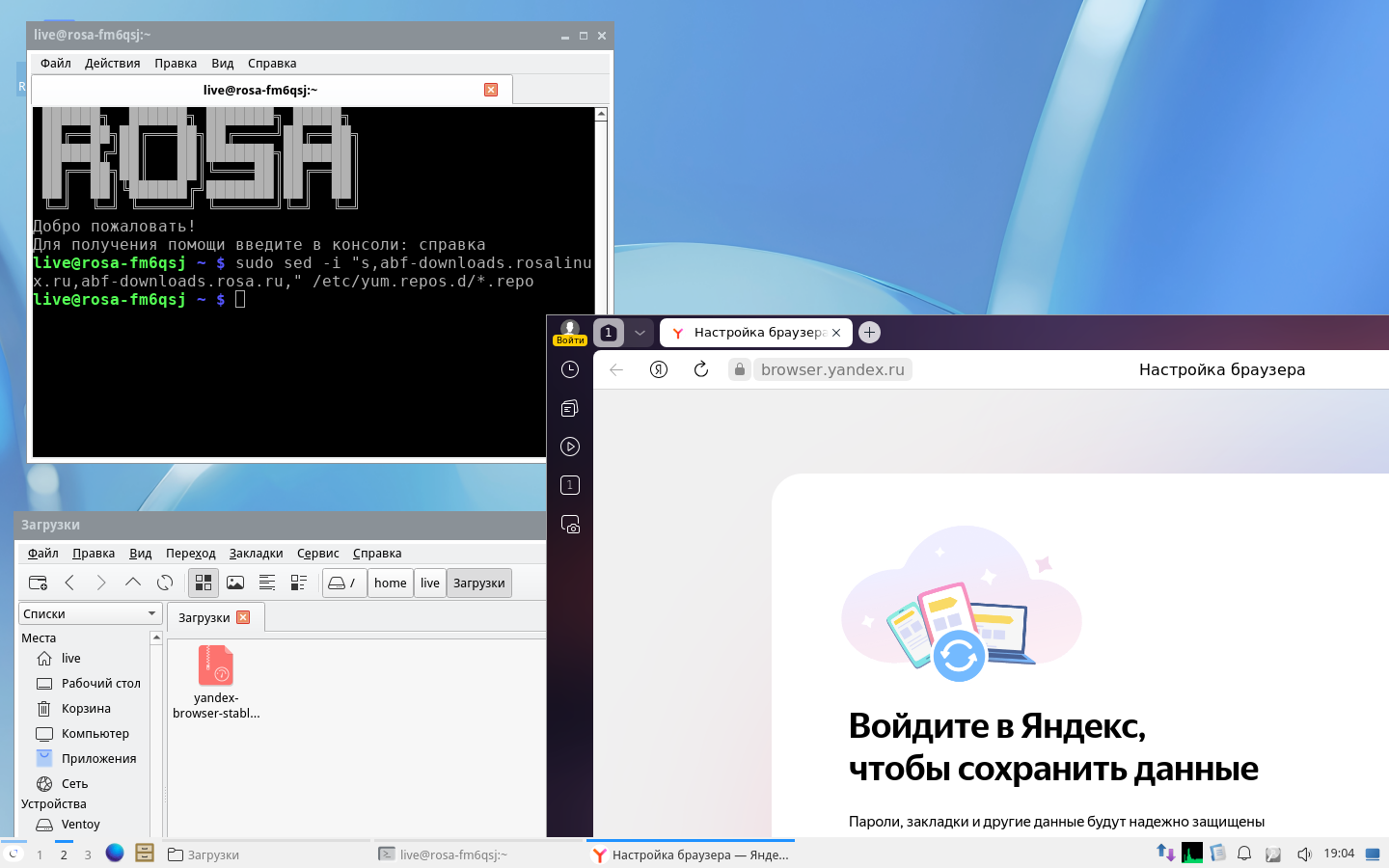Click the root '/' path button
The width and height of the screenshot is (1389, 868).
point(344,583)
